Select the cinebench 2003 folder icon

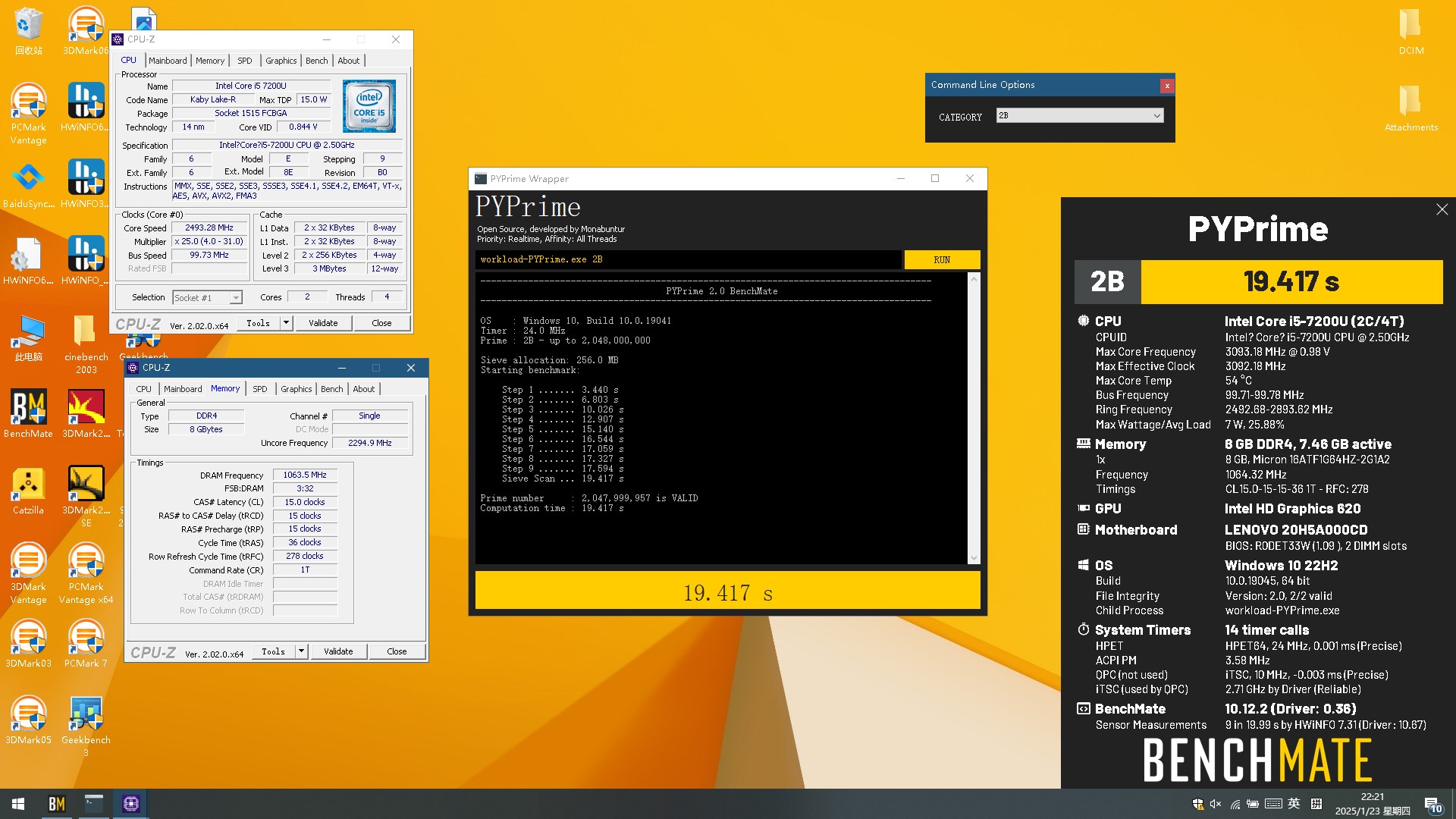pyautogui.click(x=86, y=344)
